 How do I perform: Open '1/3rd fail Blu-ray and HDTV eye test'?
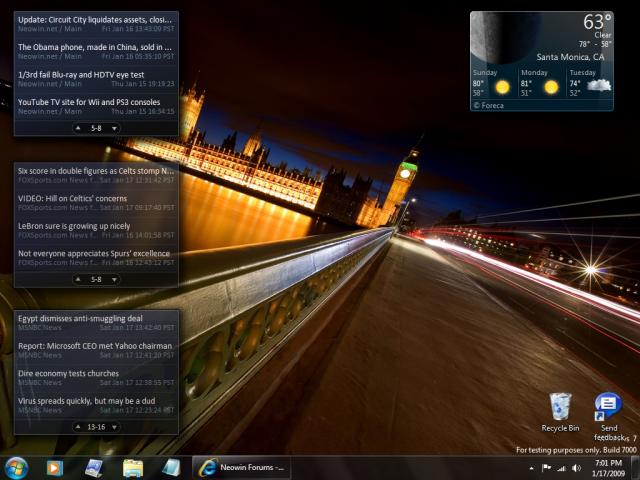pos(81,75)
